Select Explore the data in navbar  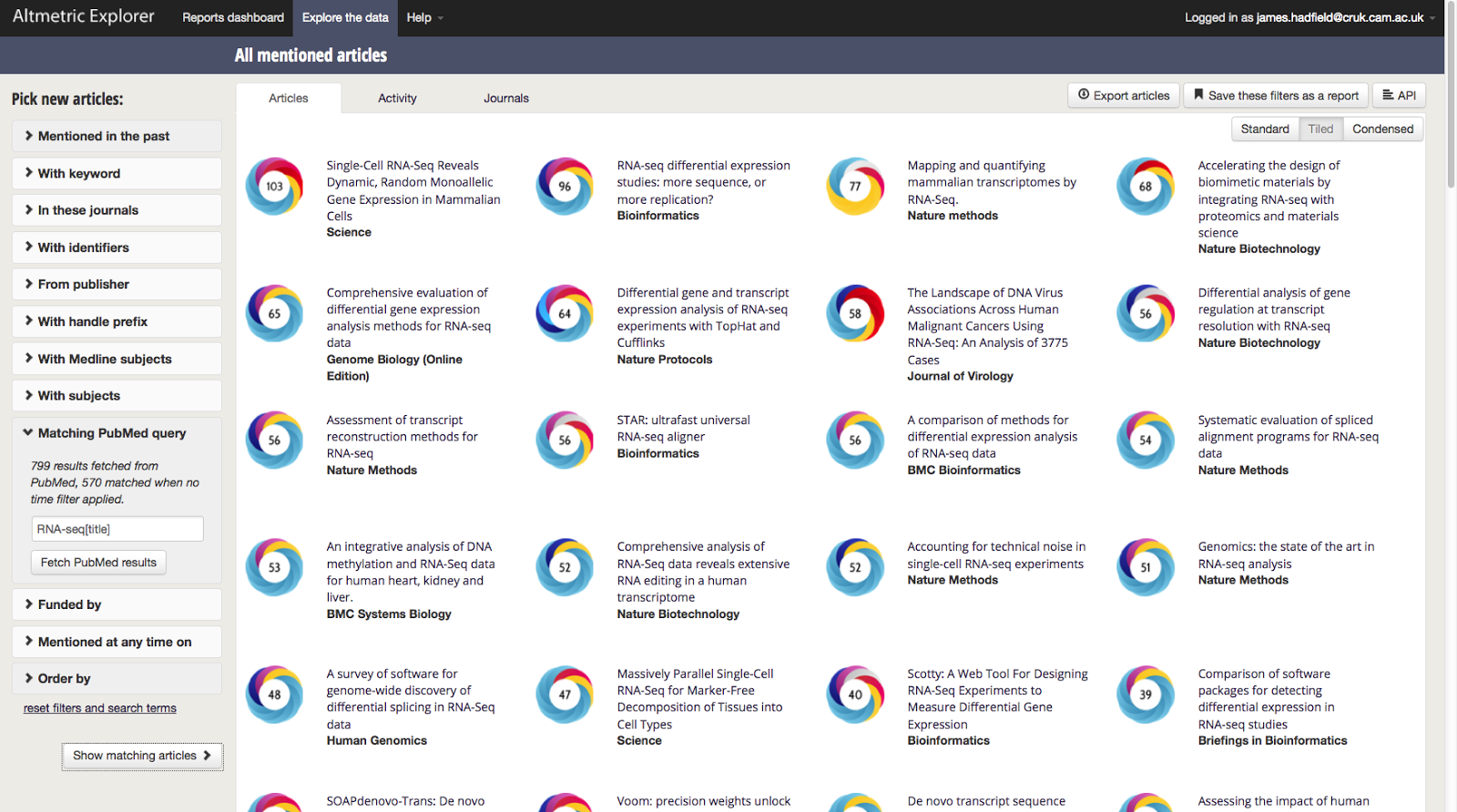coord(345,17)
